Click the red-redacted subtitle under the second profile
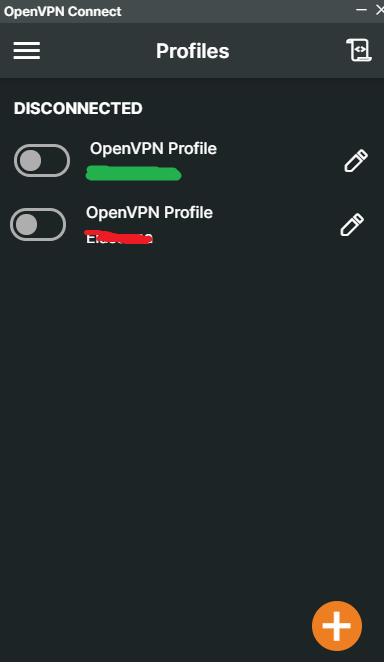Viewport: 384px width, 662px height. coord(119,237)
